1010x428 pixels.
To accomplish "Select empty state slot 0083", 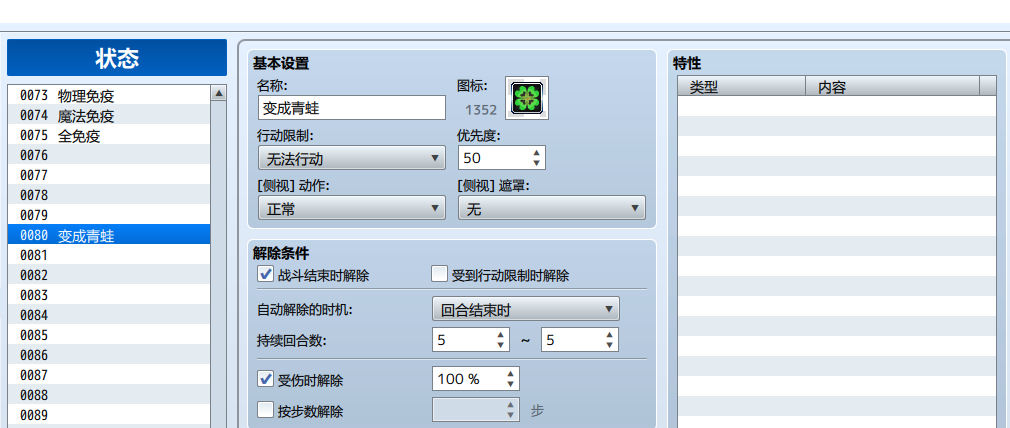I will [x=109, y=295].
